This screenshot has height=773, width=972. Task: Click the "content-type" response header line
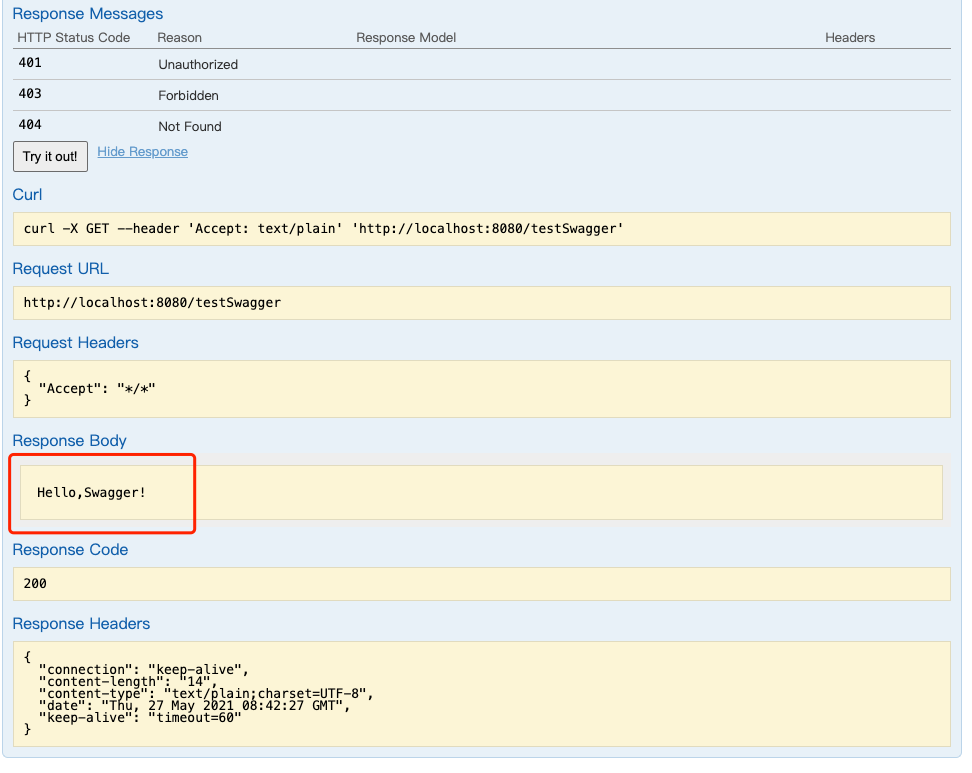coord(206,693)
